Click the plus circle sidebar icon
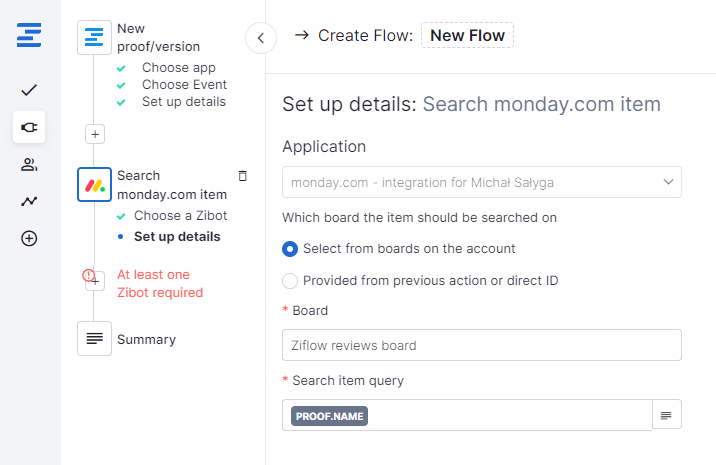716x465 pixels. pyautogui.click(x=29, y=238)
